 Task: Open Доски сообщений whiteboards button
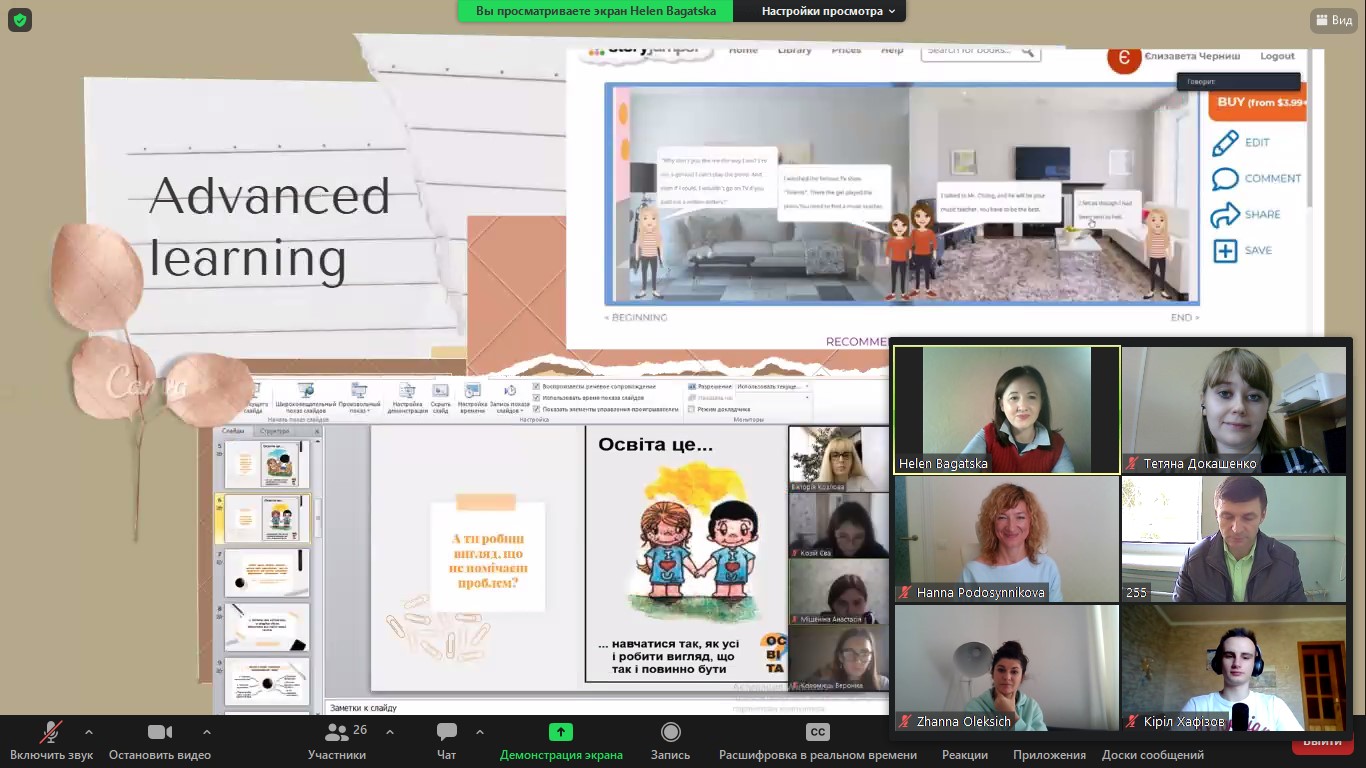tap(1152, 754)
